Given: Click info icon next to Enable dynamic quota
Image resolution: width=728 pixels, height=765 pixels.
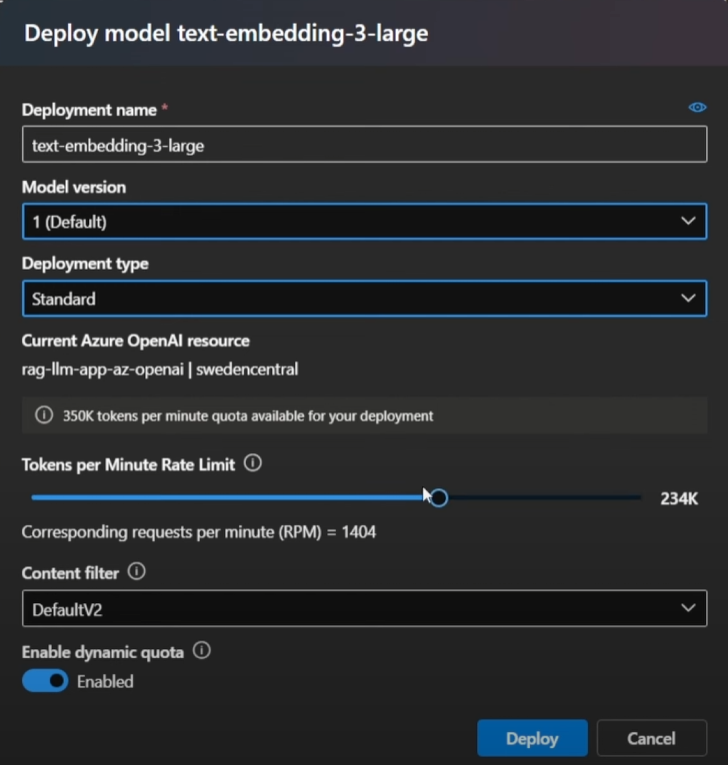Looking at the screenshot, I should 202,650.
